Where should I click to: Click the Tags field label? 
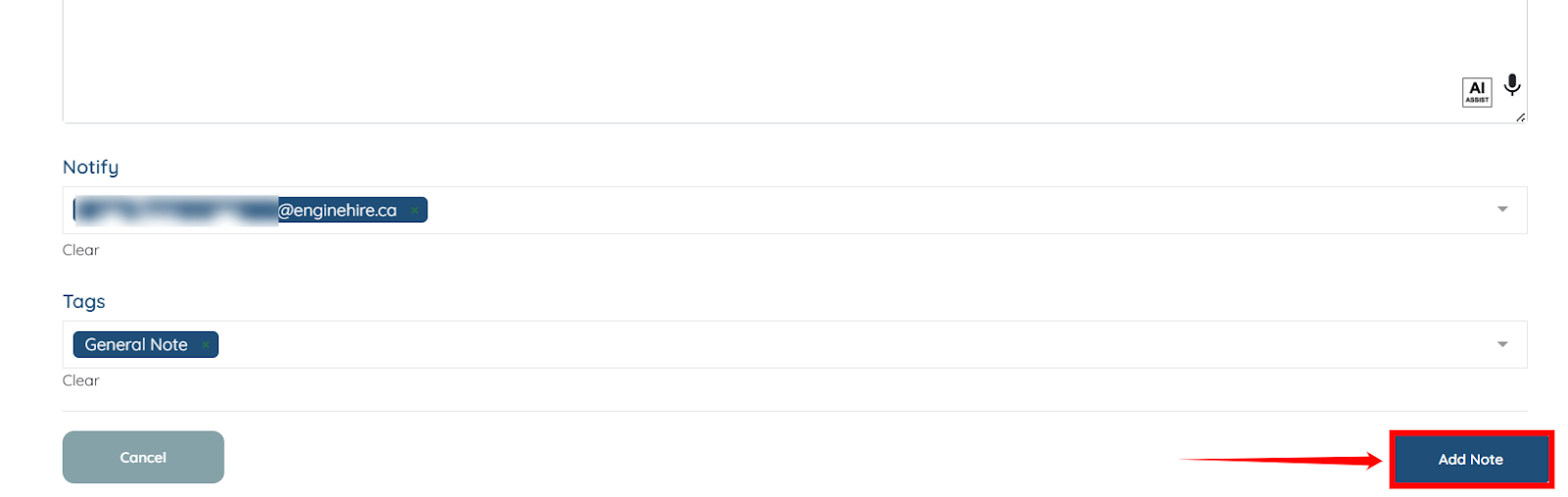click(83, 302)
